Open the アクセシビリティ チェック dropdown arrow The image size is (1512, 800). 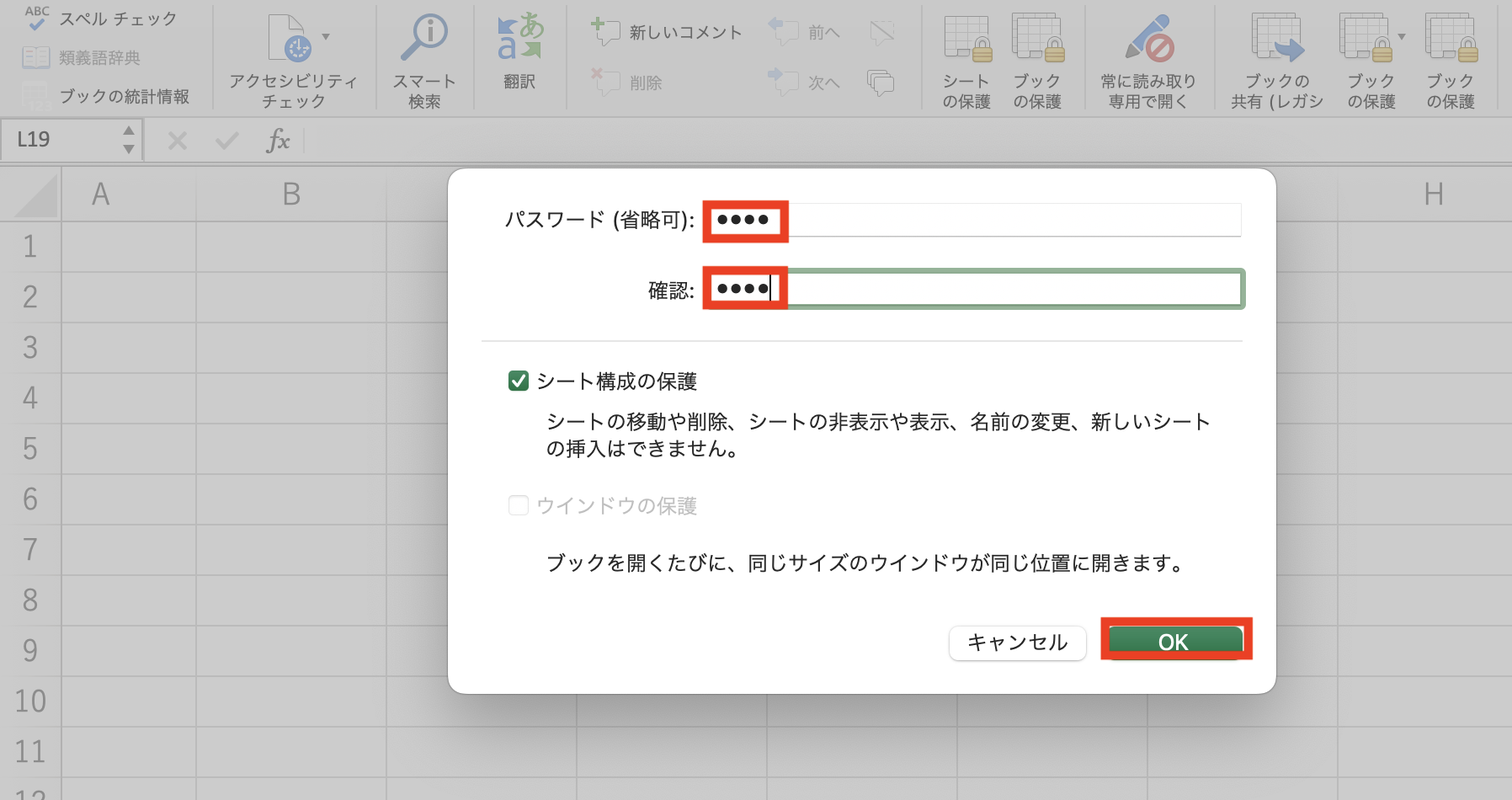pyautogui.click(x=327, y=38)
